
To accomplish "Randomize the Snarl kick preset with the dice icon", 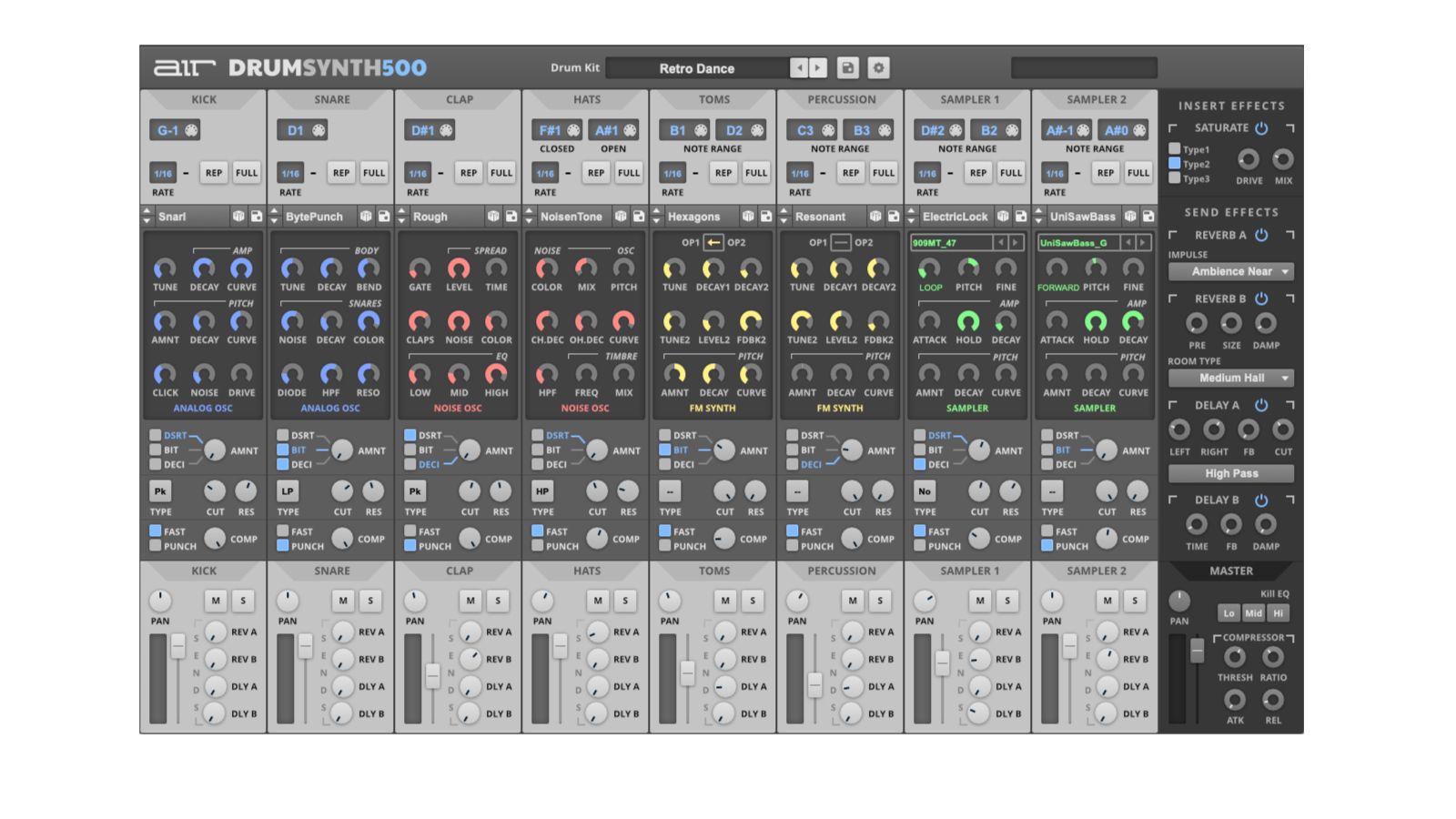I will 239,217.
